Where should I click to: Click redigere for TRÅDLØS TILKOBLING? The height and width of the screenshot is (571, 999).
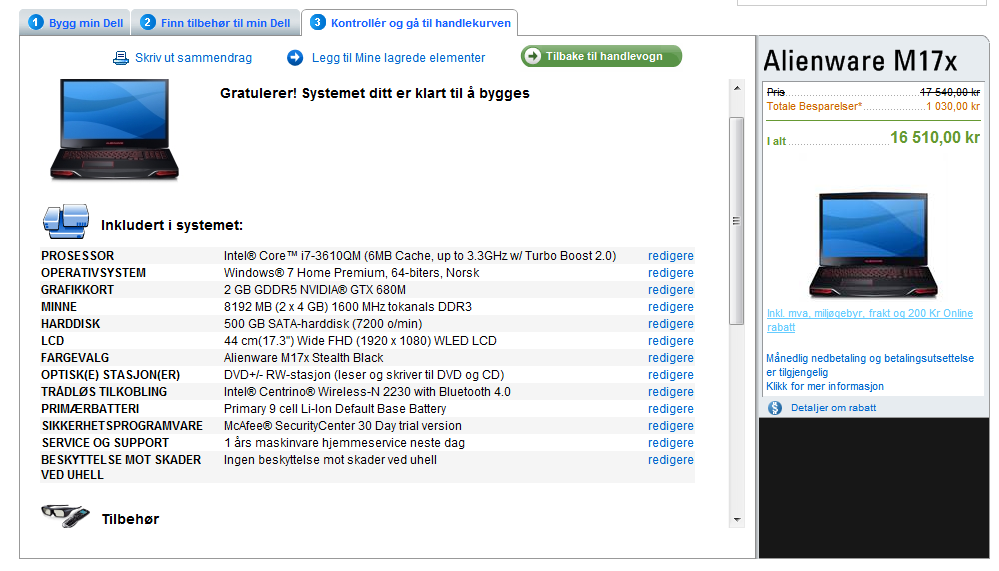pyautogui.click(x=671, y=392)
